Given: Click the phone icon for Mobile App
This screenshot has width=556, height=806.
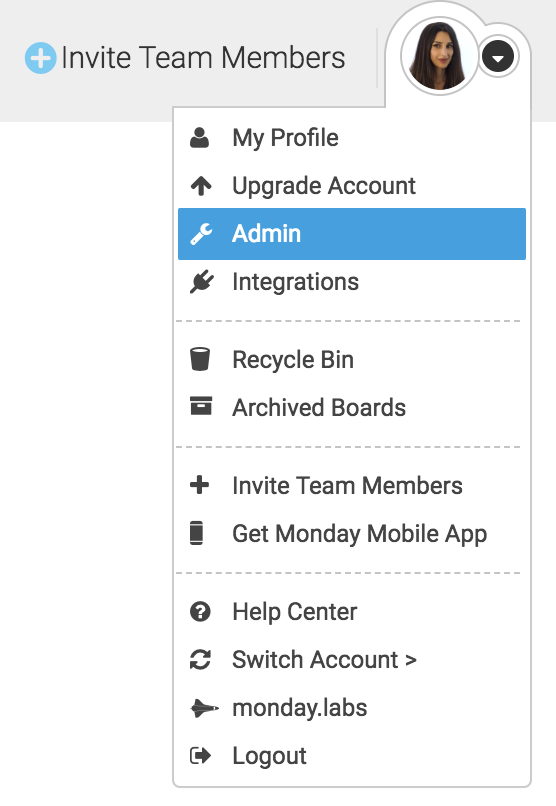Looking at the screenshot, I should (196, 533).
